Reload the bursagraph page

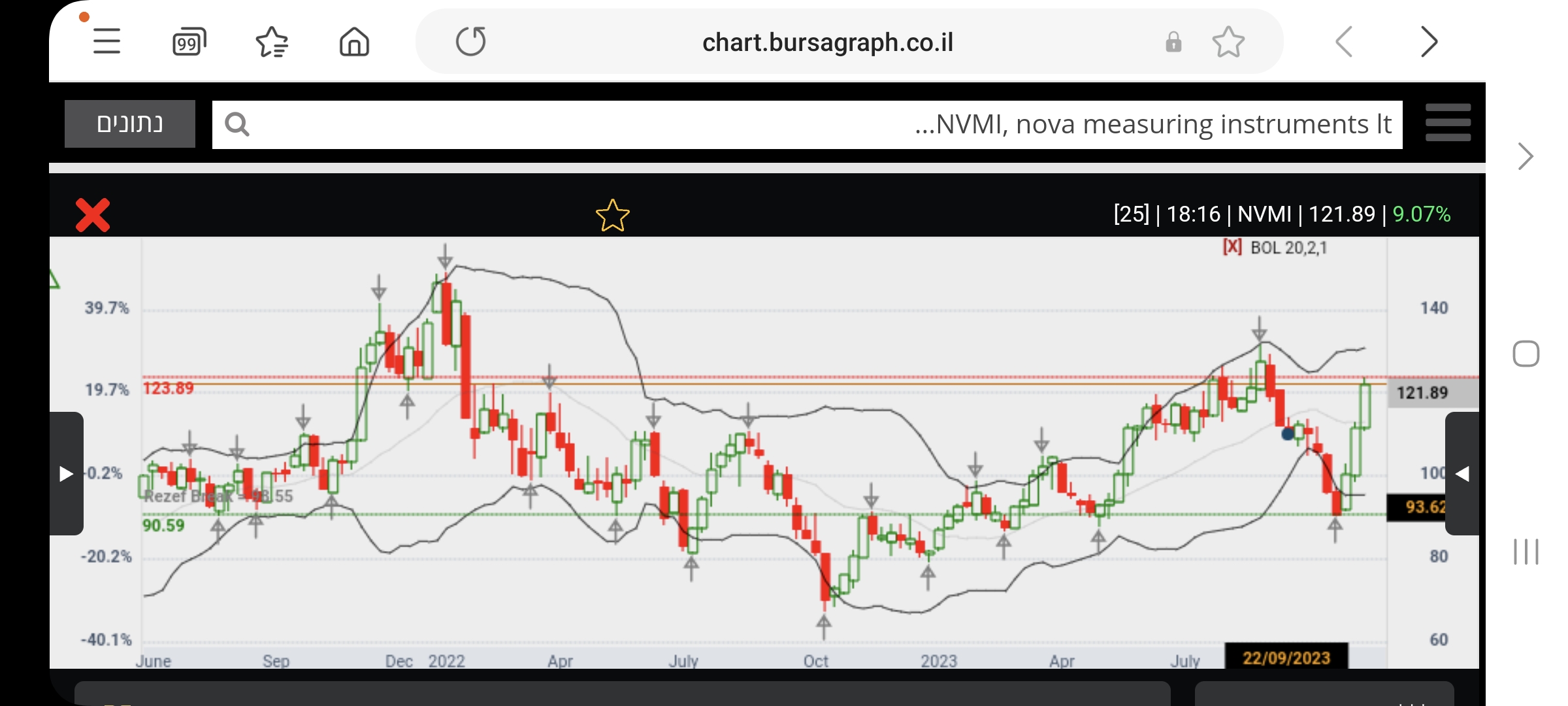[470, 42]
